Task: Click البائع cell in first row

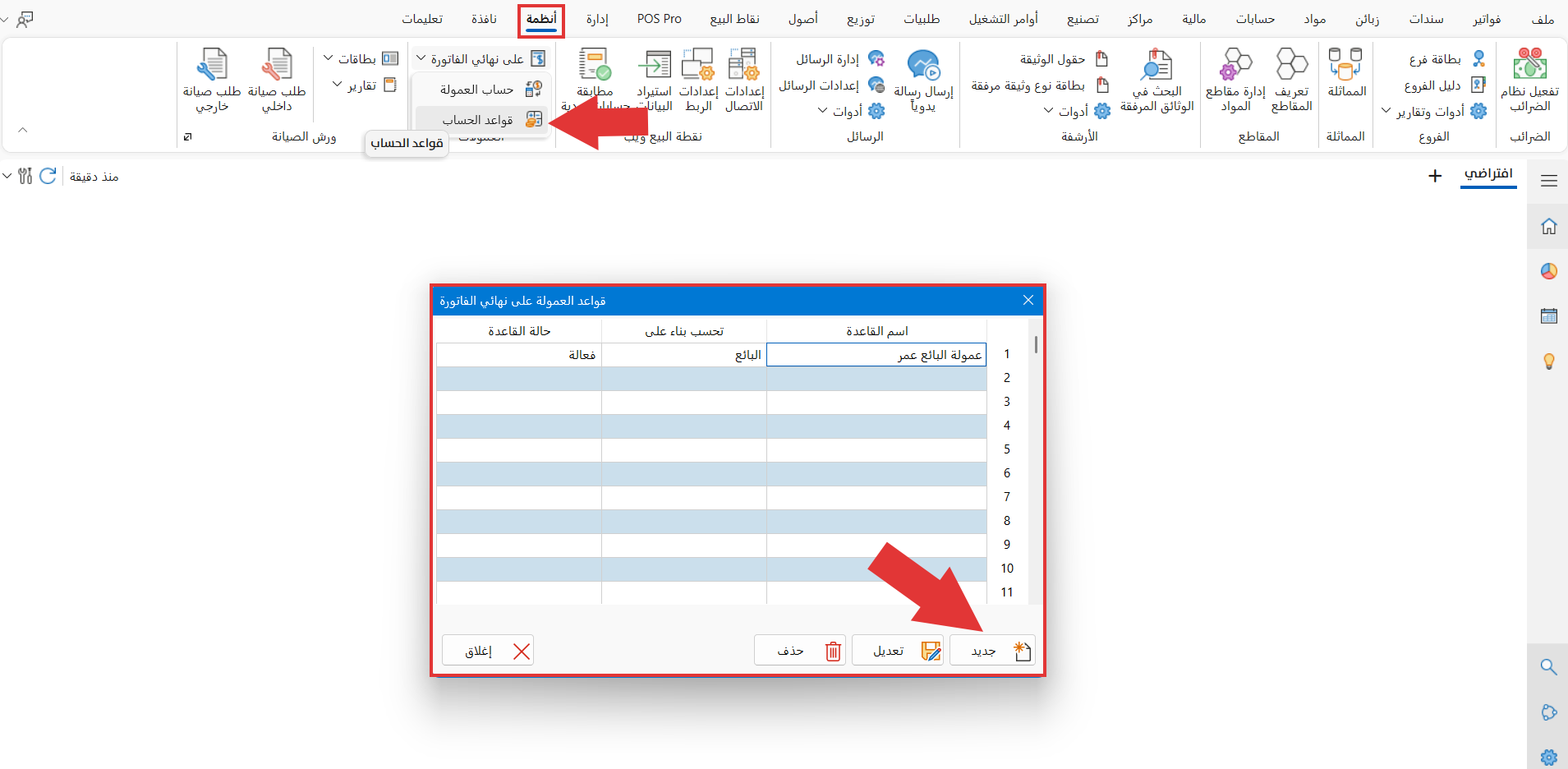Action: coord(684,355)
